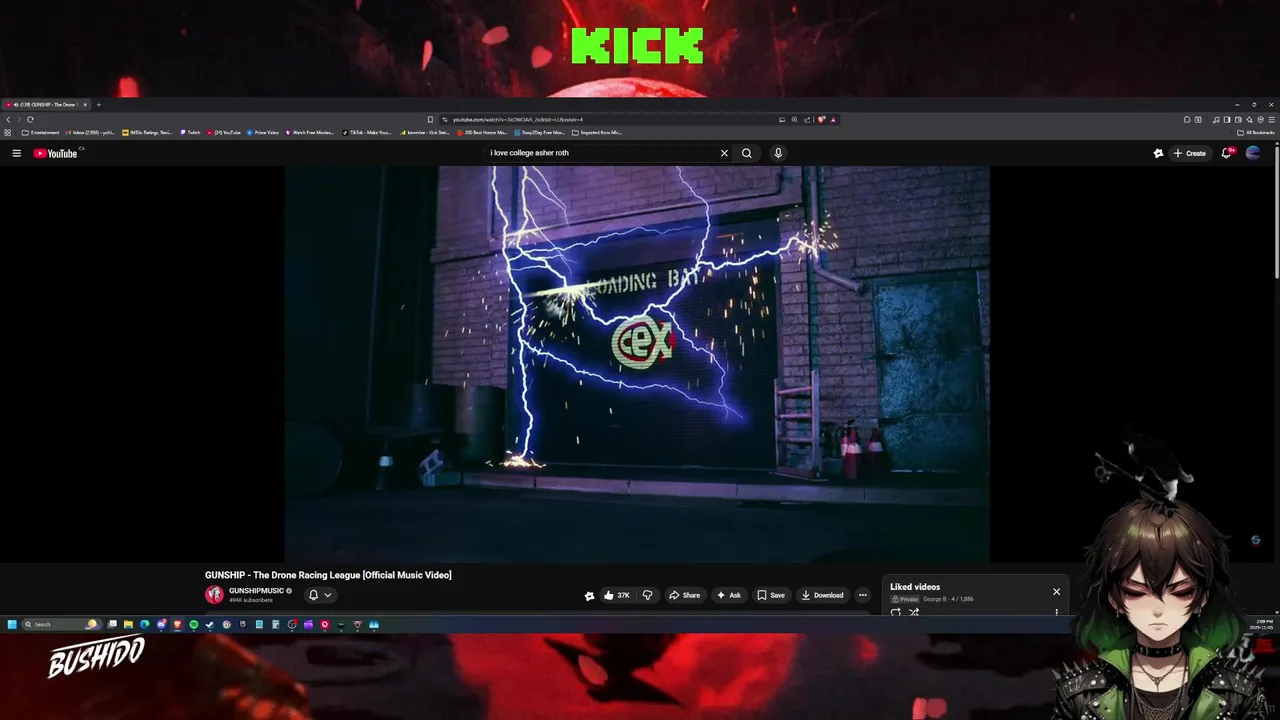Screen dimensions: 1280x720
Task: Go back to previous page
Action: [8, 120]
